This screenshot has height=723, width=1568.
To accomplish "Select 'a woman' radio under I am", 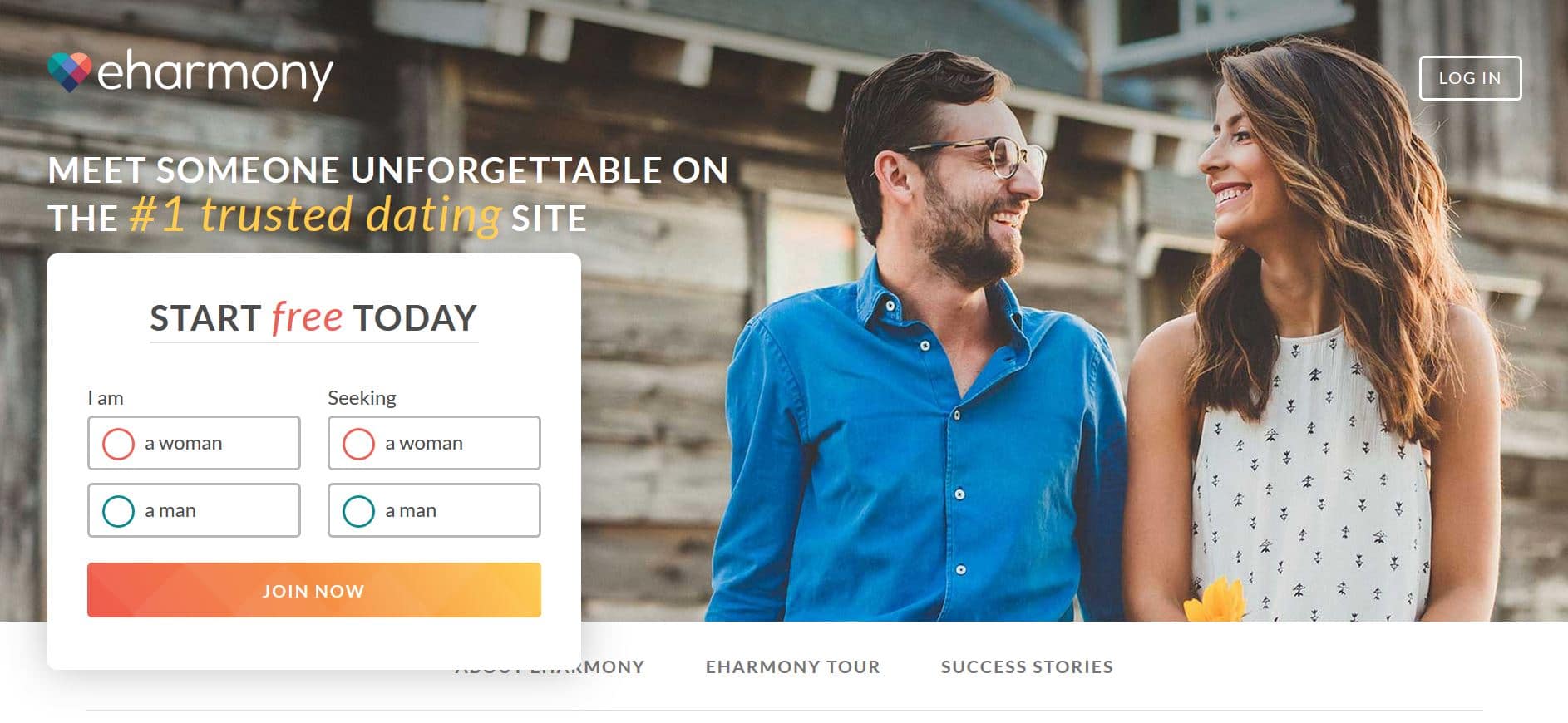I will pos(118,444).
